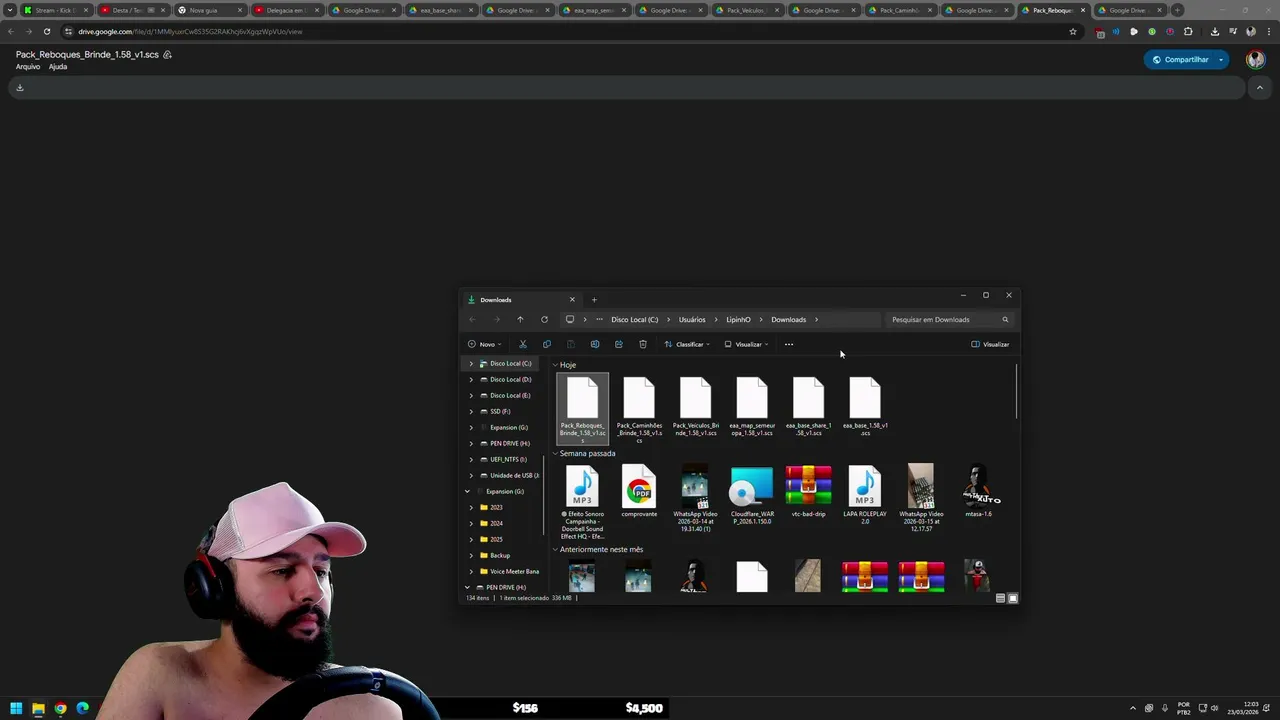Click Usuários in Explorer breadcrumb path
The width and height of the screenshot is (1280, 720).
(692, 319)
